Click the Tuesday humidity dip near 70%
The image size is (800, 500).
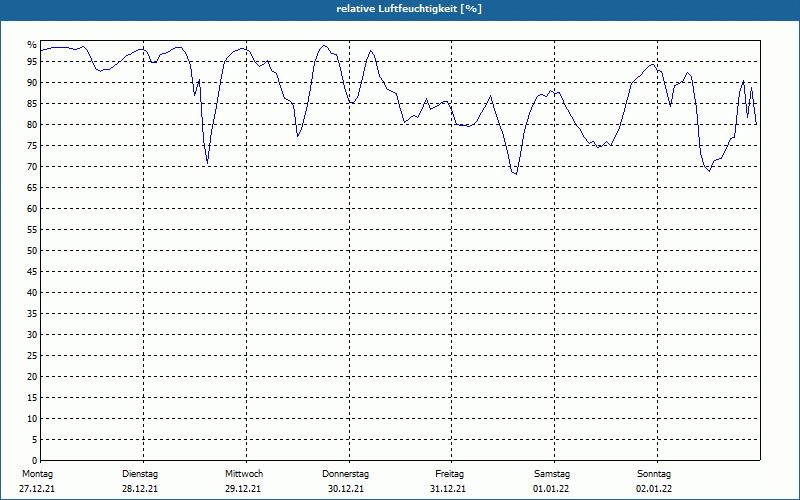pos(207,163)
